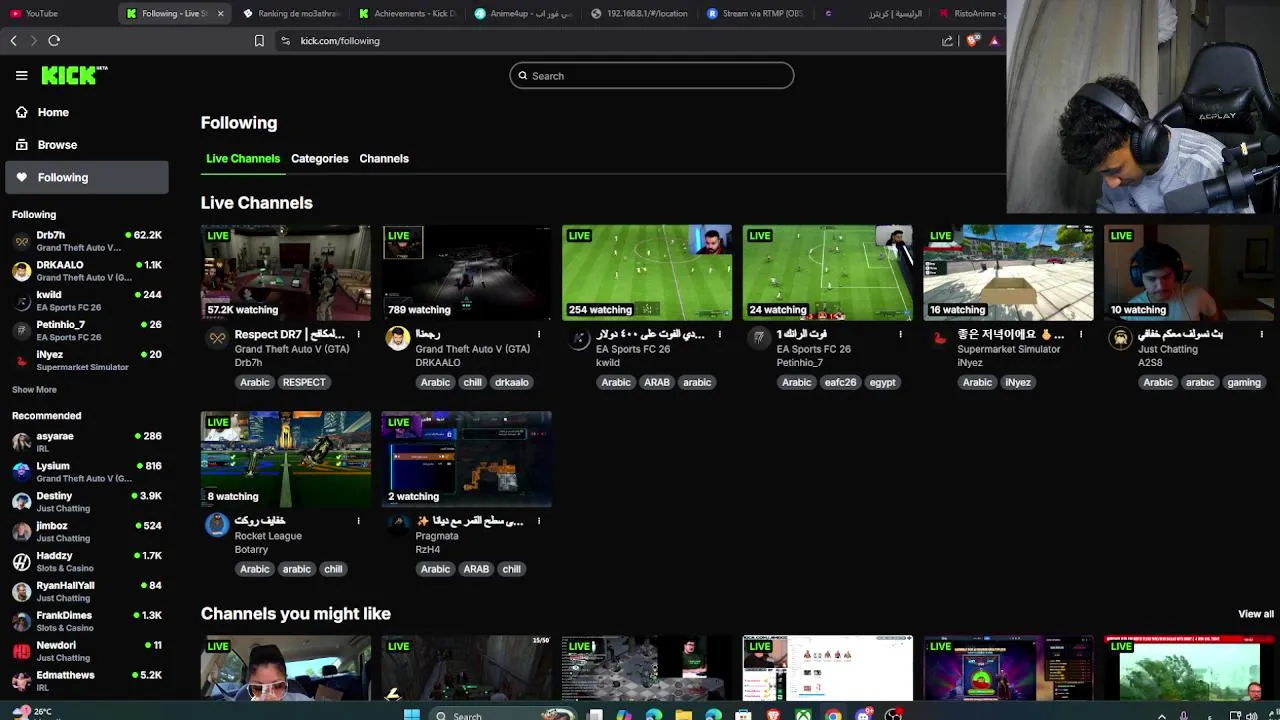Select the Live Channels tab
1280x720 pixels.
tap(243, 159)
